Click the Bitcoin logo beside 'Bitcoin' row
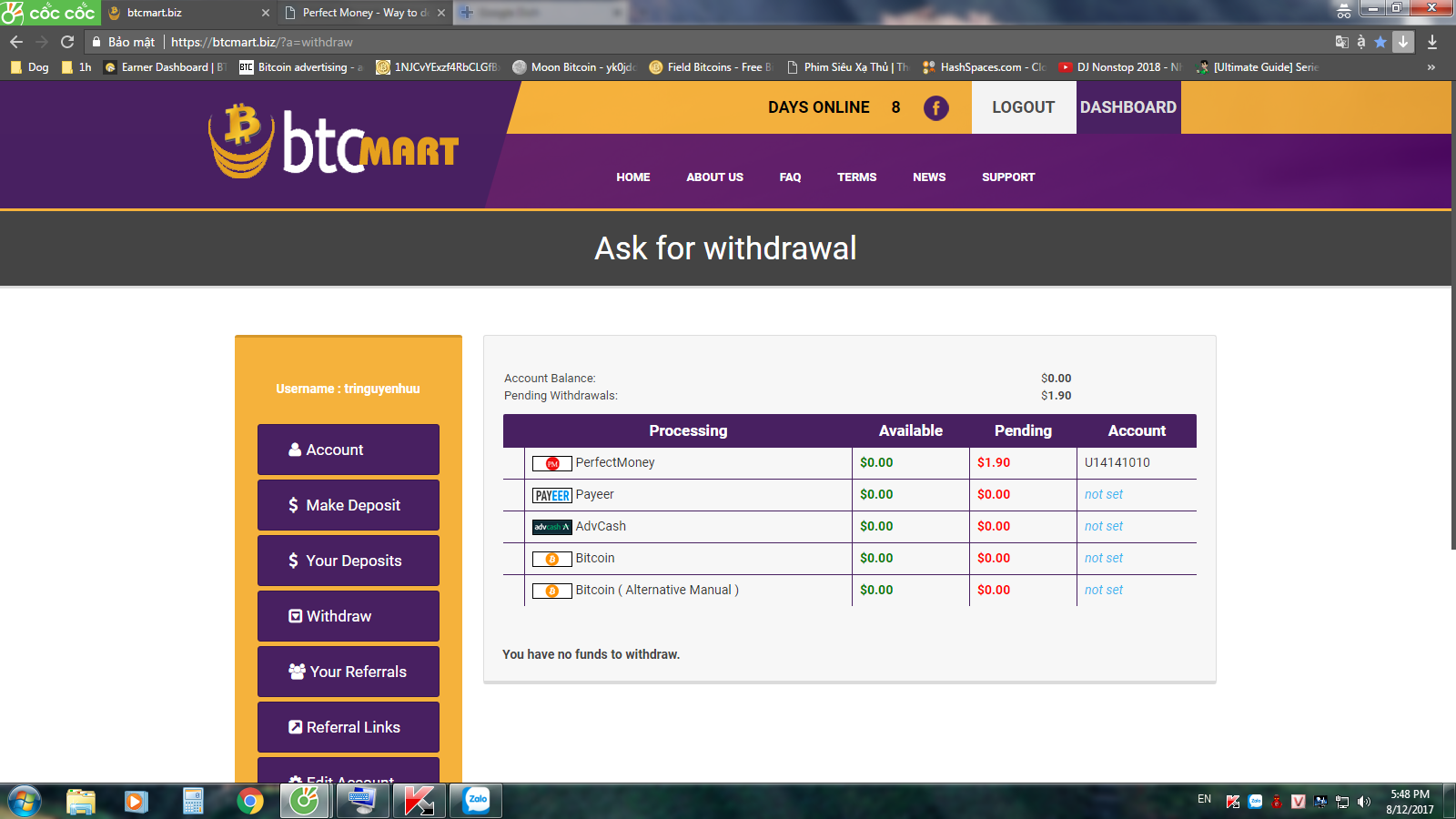This screenshot has width=1456, height=819. pos(551,559)
